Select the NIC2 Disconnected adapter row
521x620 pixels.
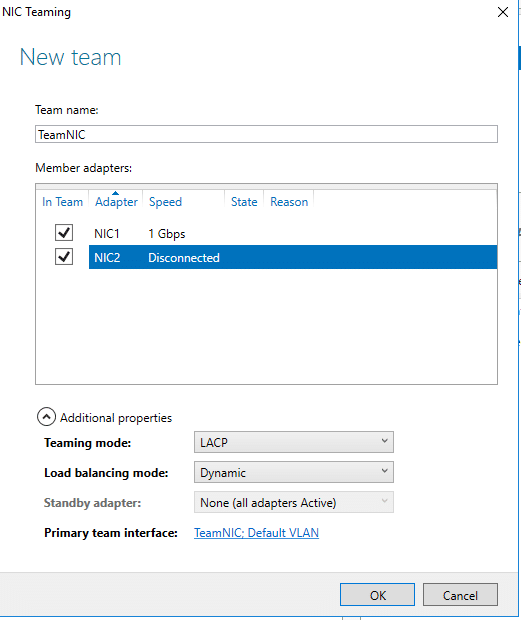pos(293,257)
